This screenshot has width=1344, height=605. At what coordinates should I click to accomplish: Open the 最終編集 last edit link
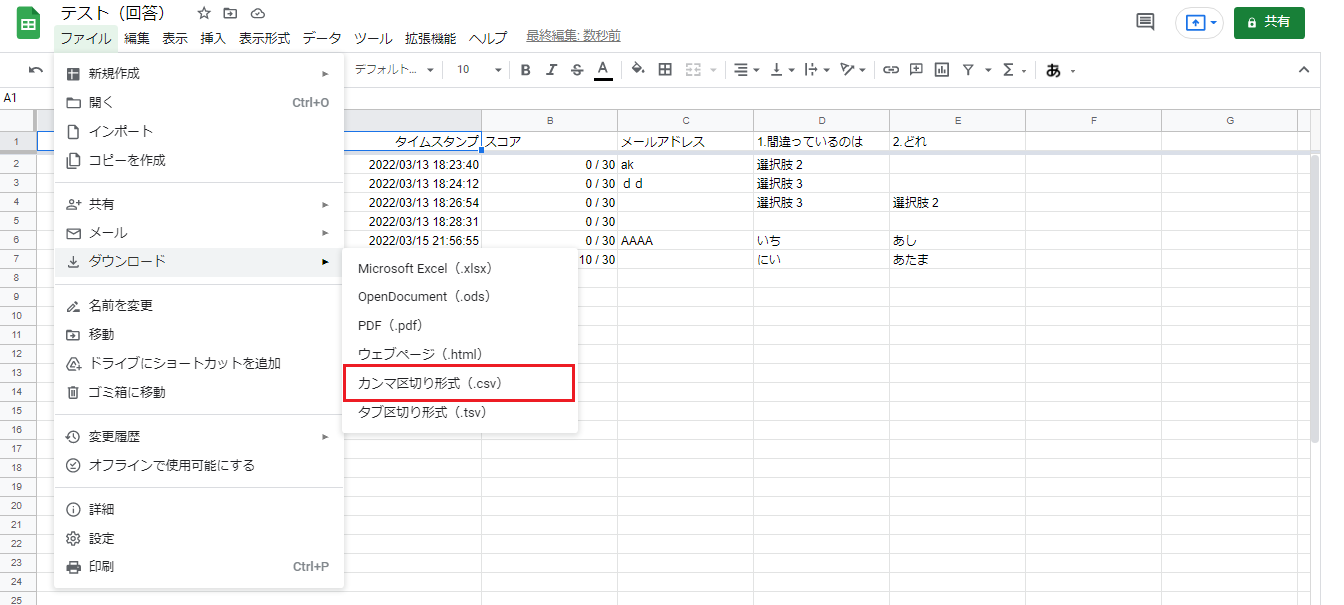click(573, 36)
